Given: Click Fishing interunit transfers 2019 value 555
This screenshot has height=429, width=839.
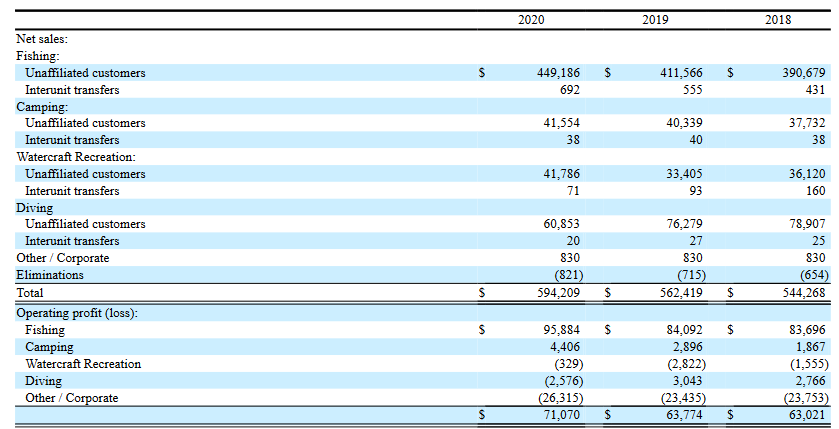Looking at the screenshot, I should 689,90.
